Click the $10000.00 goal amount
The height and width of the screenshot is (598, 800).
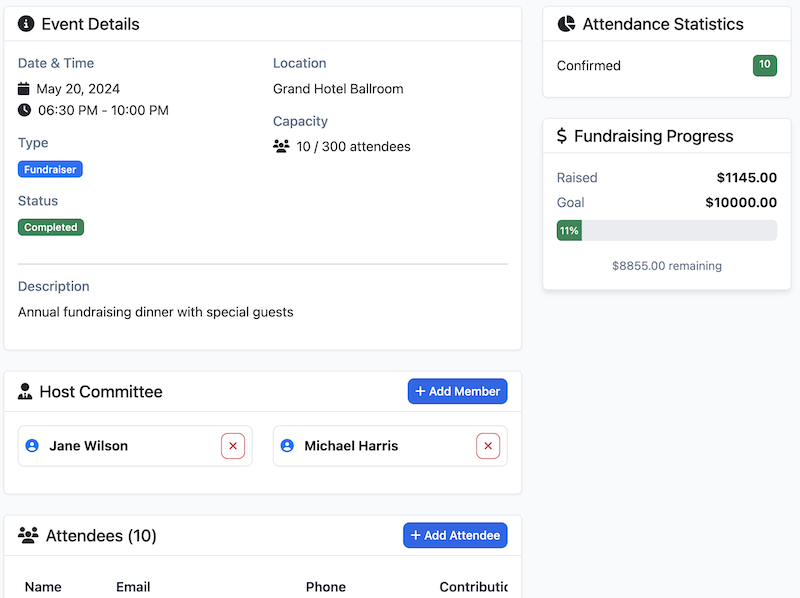pyautogui.click(x=741, y=203)
